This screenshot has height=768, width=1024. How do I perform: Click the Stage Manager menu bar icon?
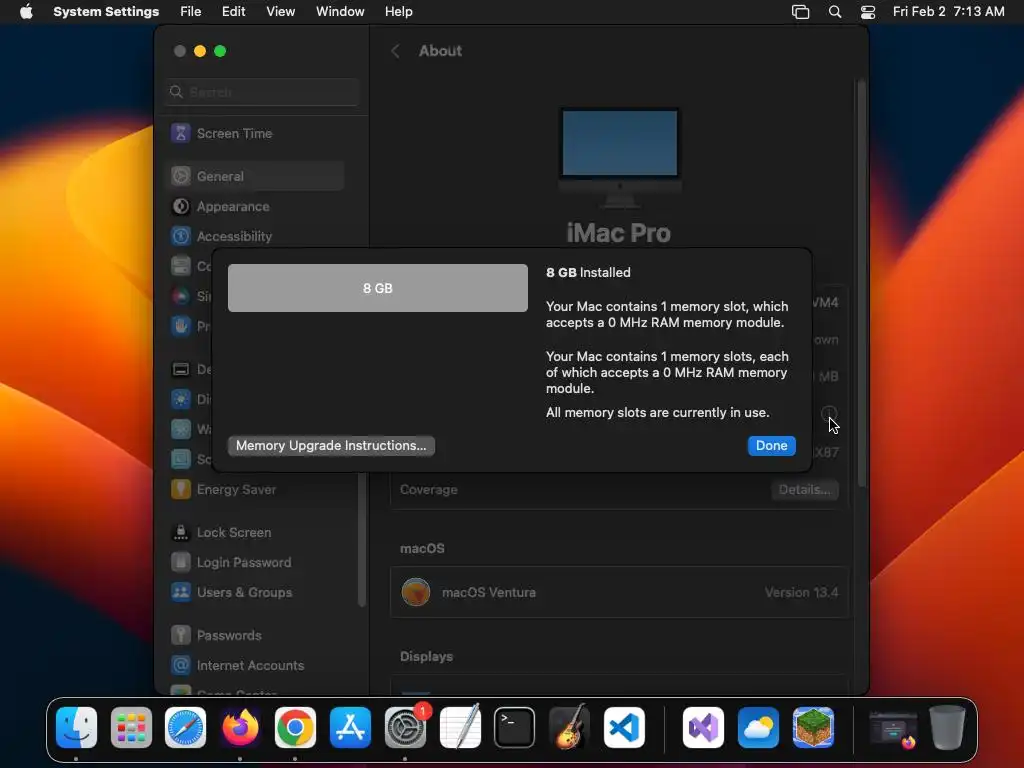pyautogui.click(x=801, y=12)
